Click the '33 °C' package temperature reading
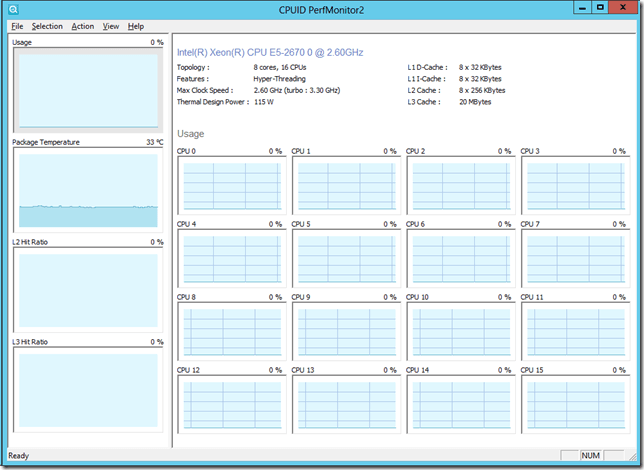The width and height of the screenshot is (644, 470). pyautogui.click(x=154, y=142)
